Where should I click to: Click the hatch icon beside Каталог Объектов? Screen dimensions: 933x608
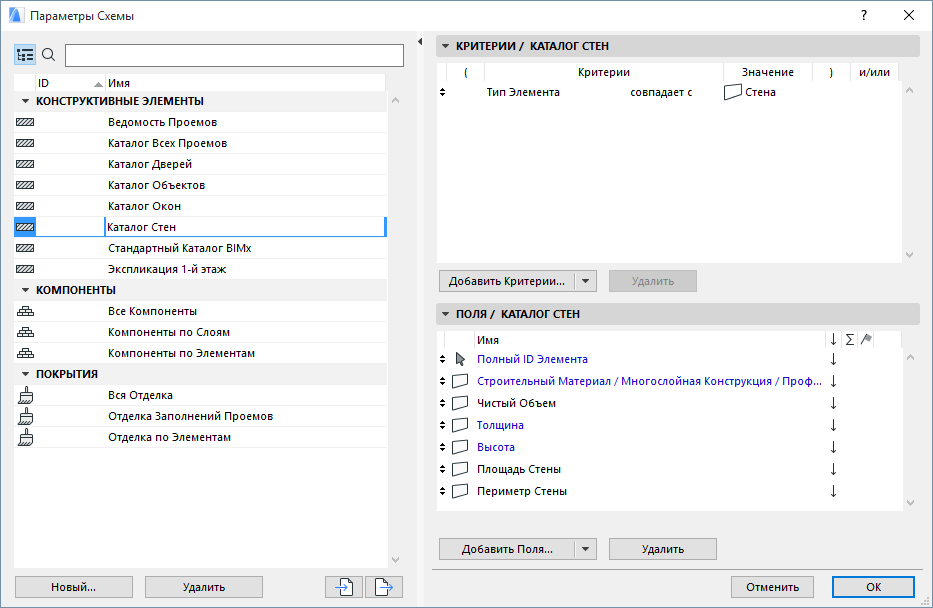click(25, 185)
